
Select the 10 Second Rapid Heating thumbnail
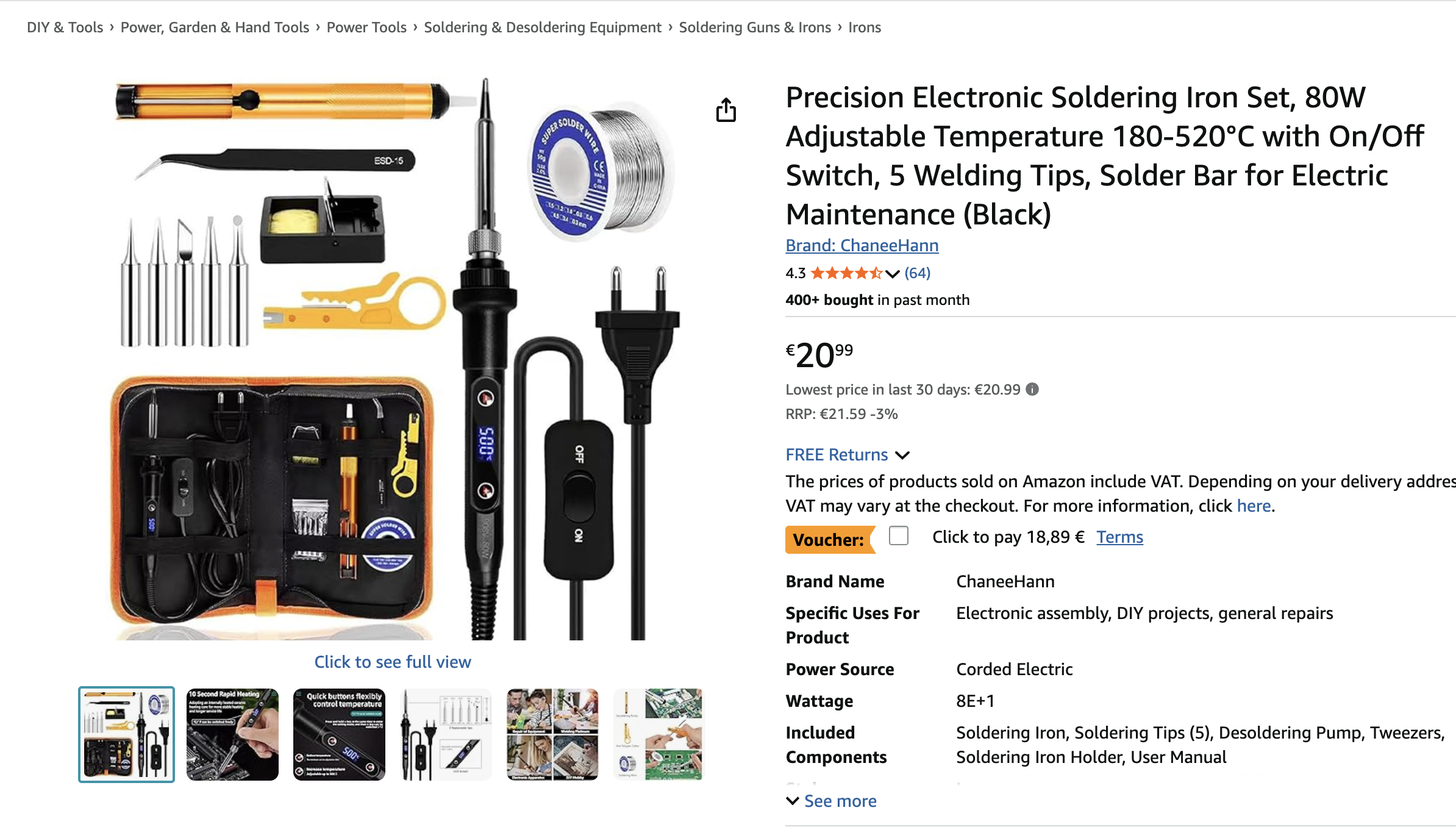232,734
